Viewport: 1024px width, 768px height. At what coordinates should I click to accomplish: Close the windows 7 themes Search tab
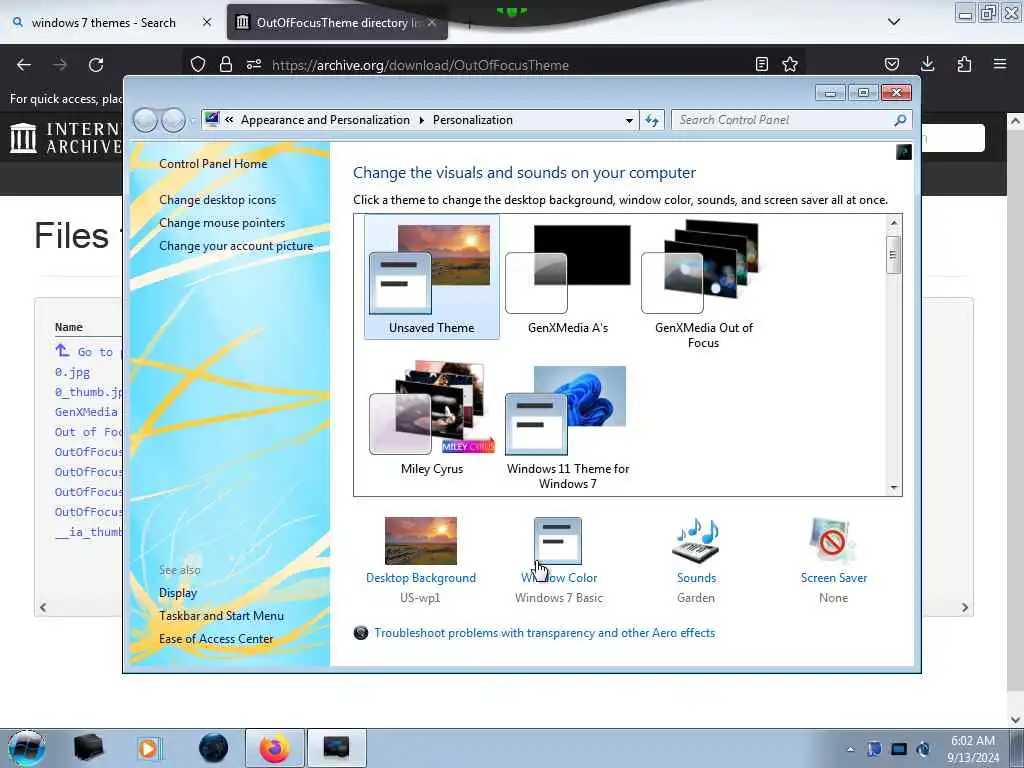[x=207, y=23]
